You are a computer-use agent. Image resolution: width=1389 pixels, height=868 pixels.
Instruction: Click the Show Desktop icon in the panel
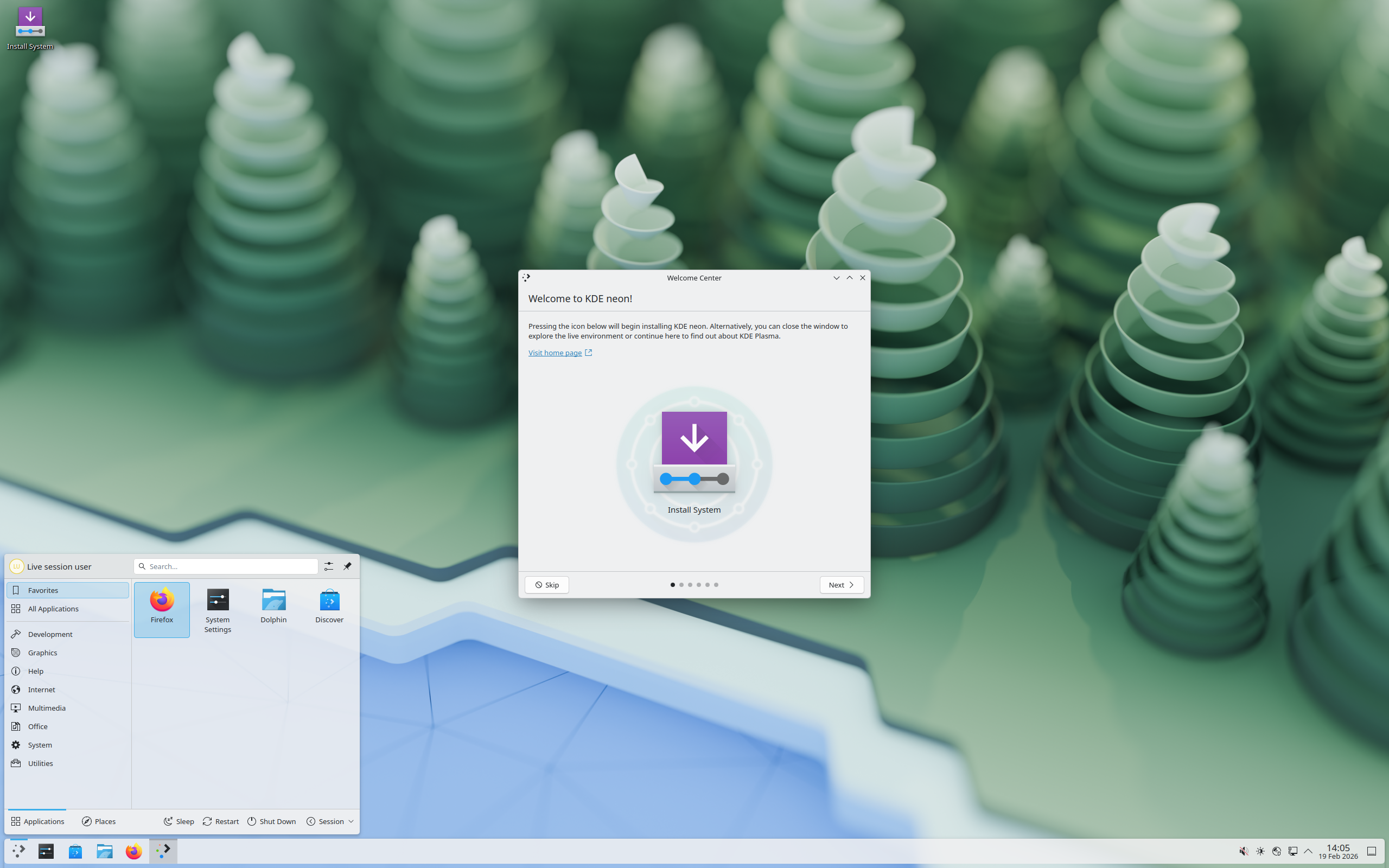[x=1371, y=851]
